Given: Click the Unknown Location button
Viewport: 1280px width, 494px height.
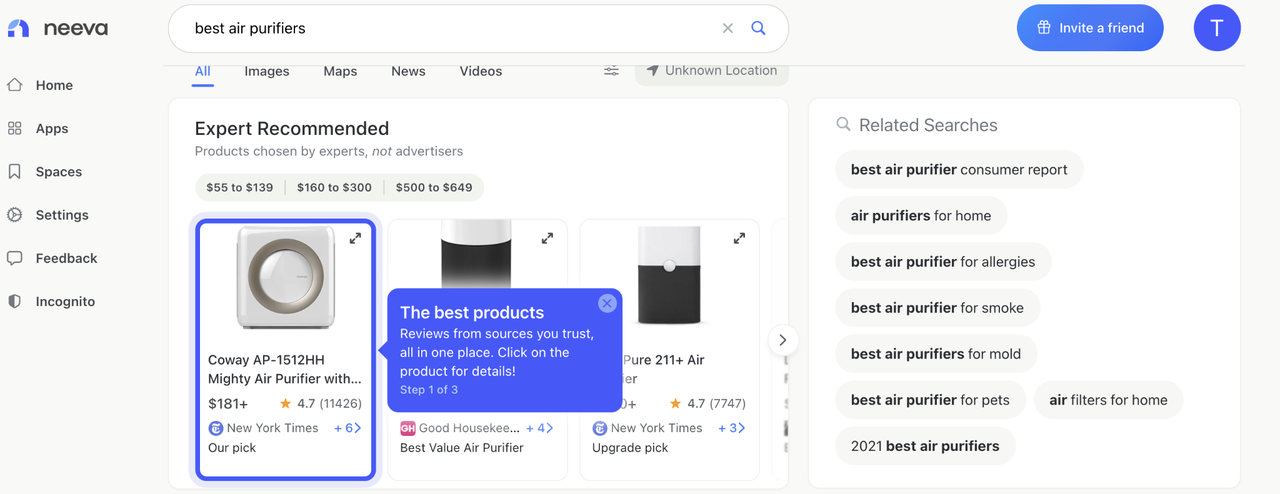Looking at the screenshot, I should pos(711,70).
